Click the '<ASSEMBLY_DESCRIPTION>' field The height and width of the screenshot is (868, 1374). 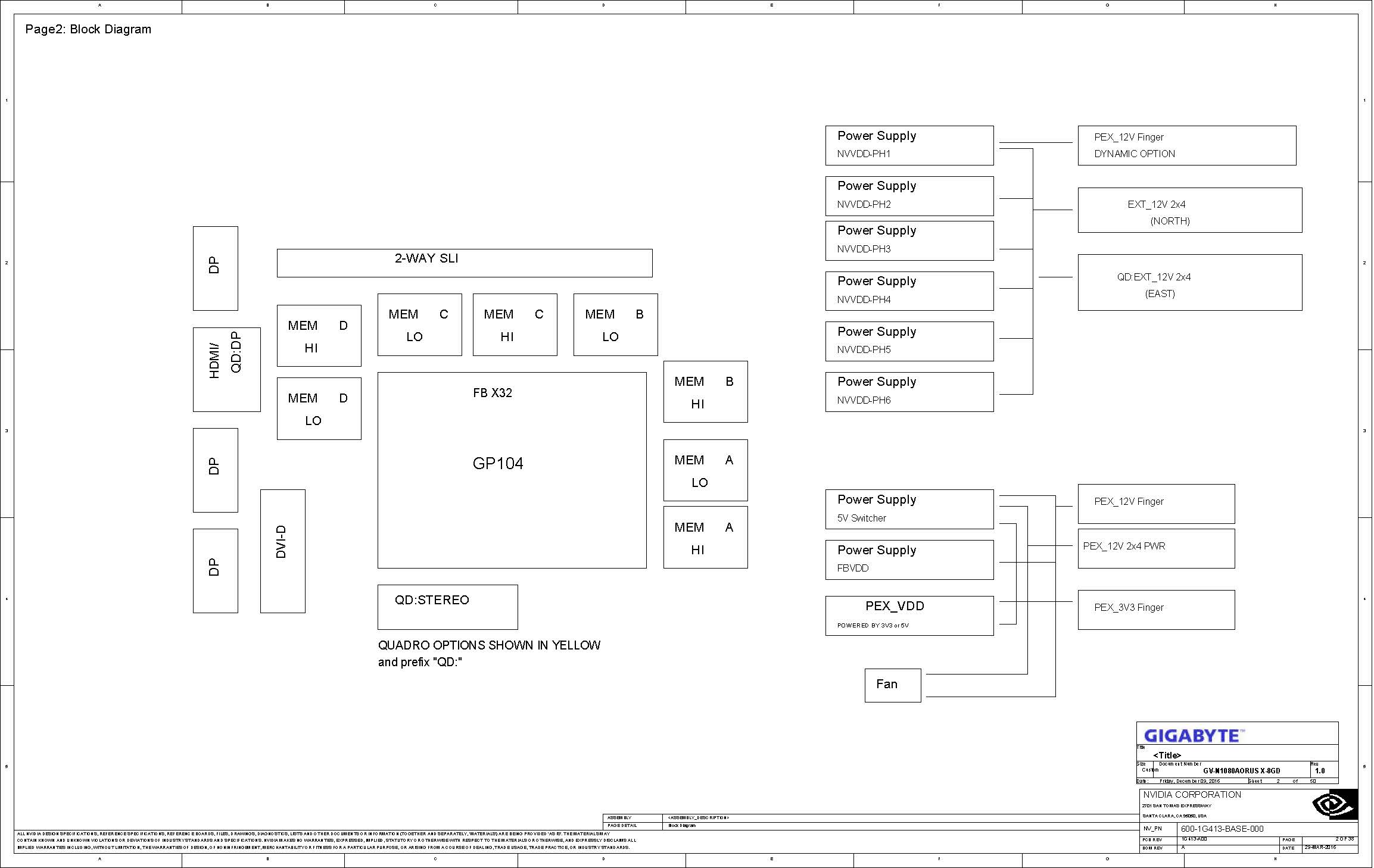[698, 818]
